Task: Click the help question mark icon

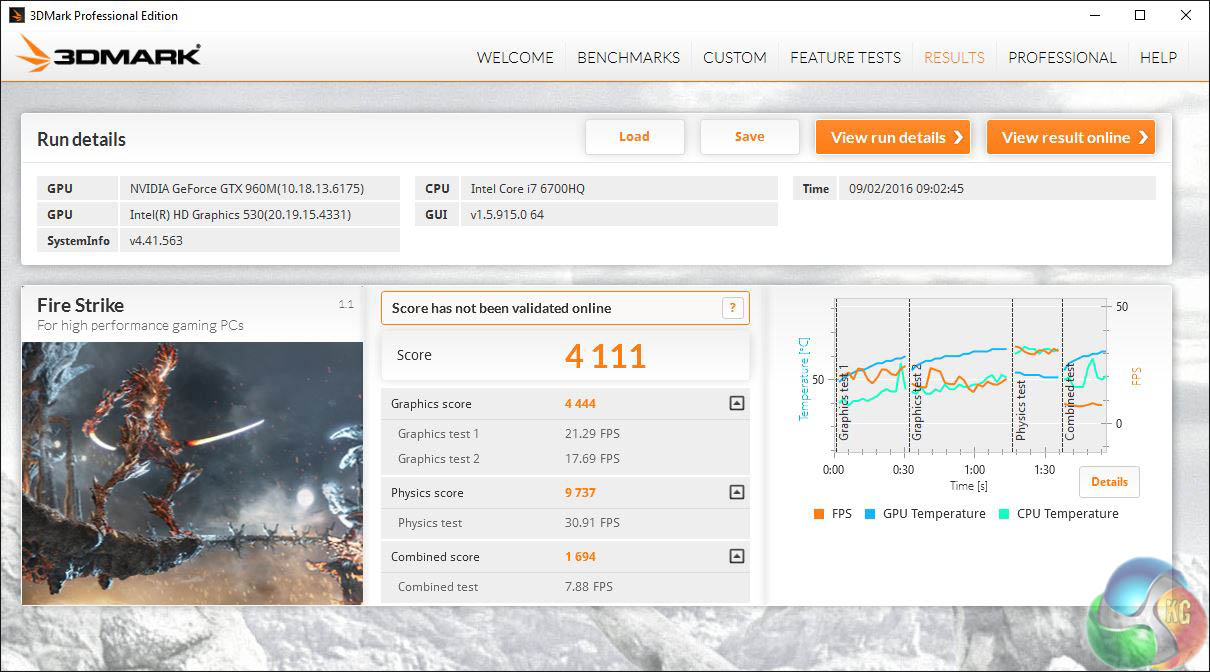Action: [733, 308]
